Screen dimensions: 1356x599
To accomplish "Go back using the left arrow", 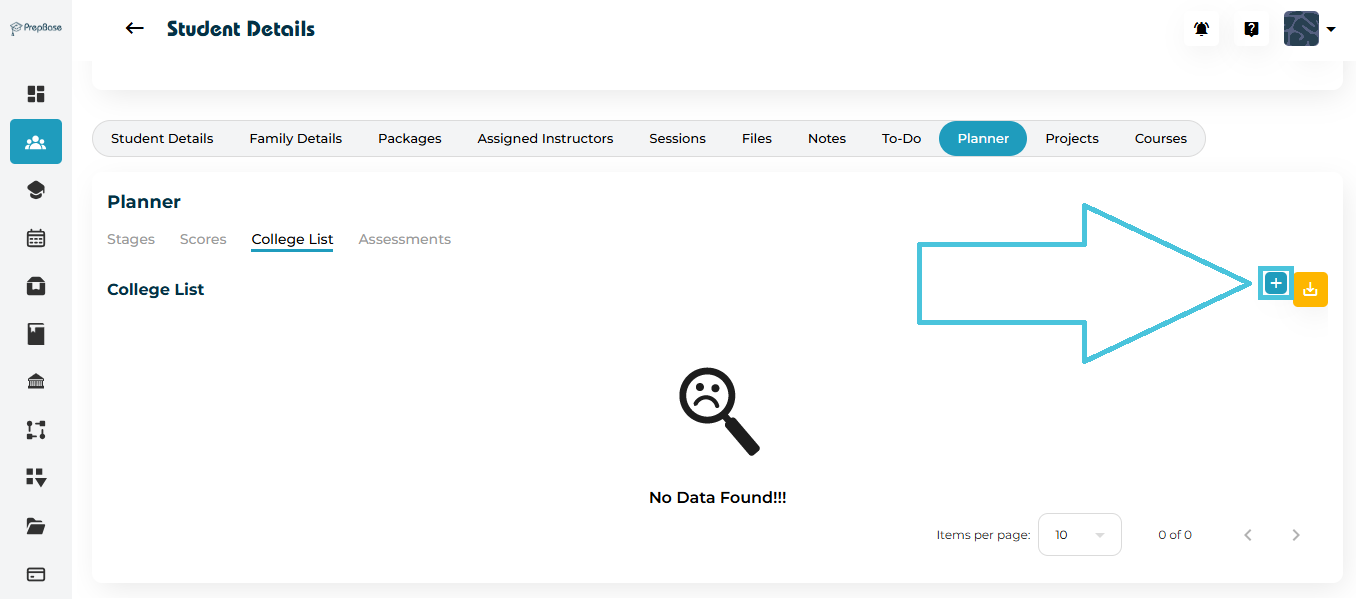I will (134, 29).
